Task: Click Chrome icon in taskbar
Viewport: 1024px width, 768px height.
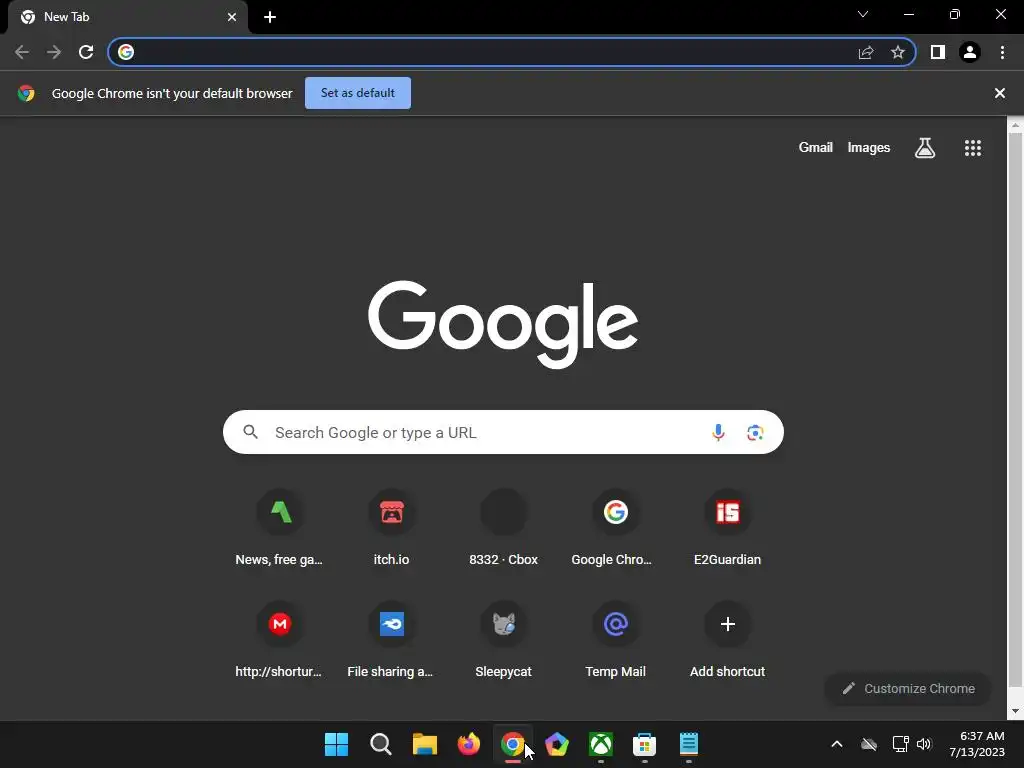Action: tap(513, 744)
